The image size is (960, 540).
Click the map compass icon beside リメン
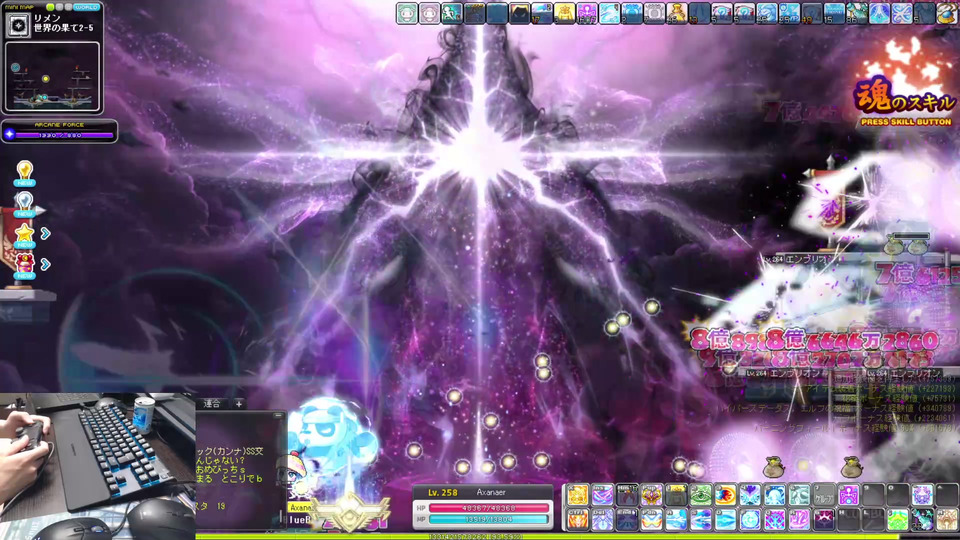pyautogui.click(x=18, y=26)
